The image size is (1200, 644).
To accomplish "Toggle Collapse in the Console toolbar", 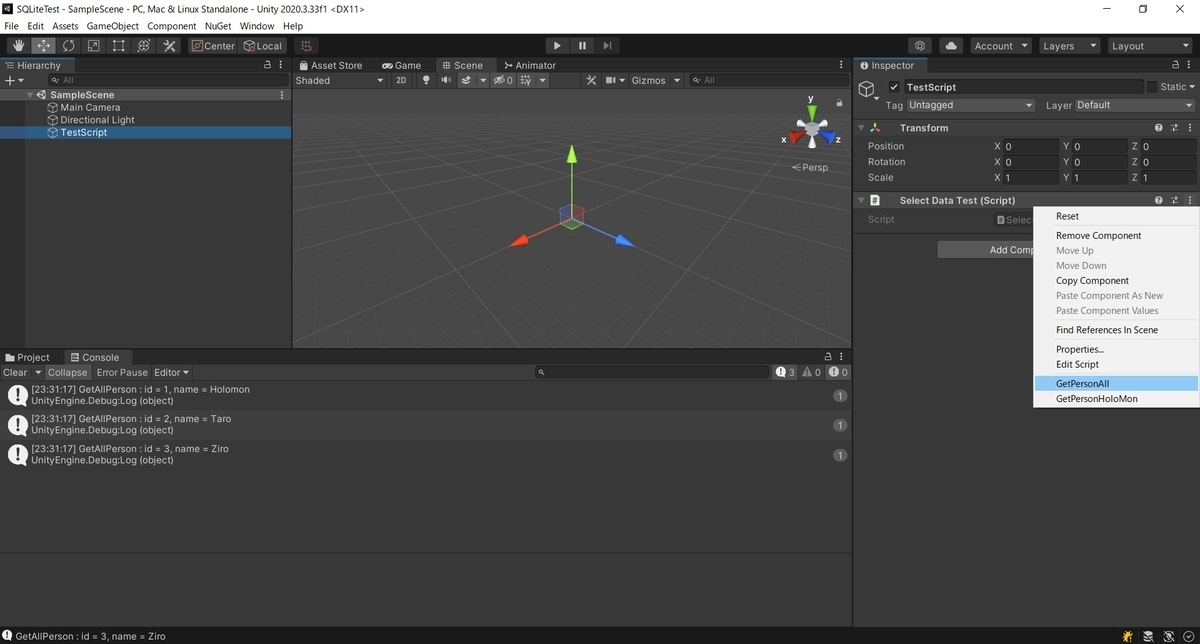I will (x=67, y=372).
